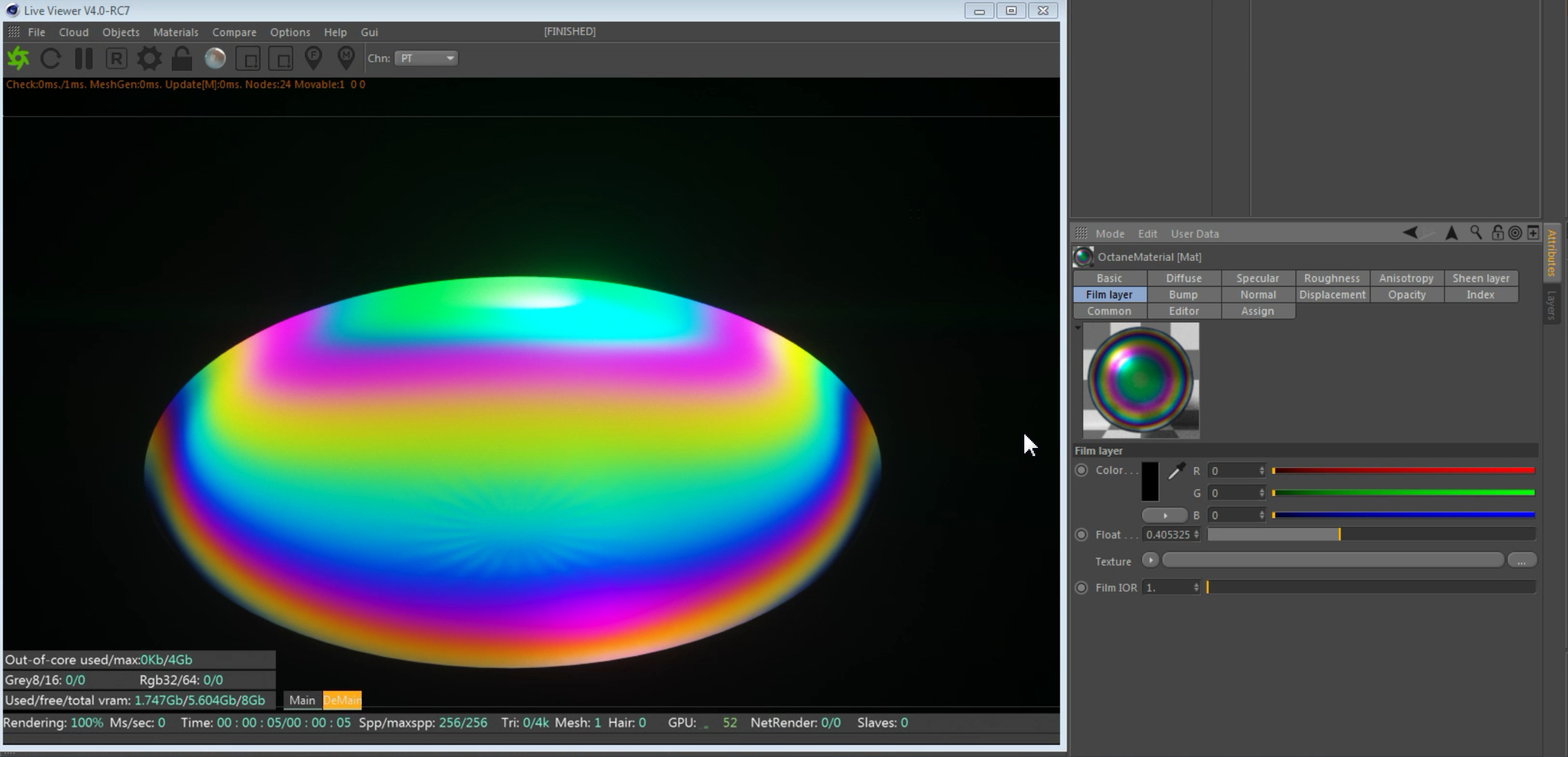Expand the Texture arrow button
This screenshot has height=757, width=1568.
click(x=1150, y=560)
